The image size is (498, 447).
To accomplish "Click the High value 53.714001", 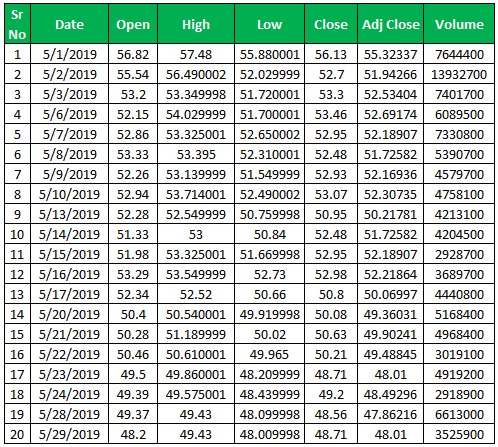I will point(196,194).
